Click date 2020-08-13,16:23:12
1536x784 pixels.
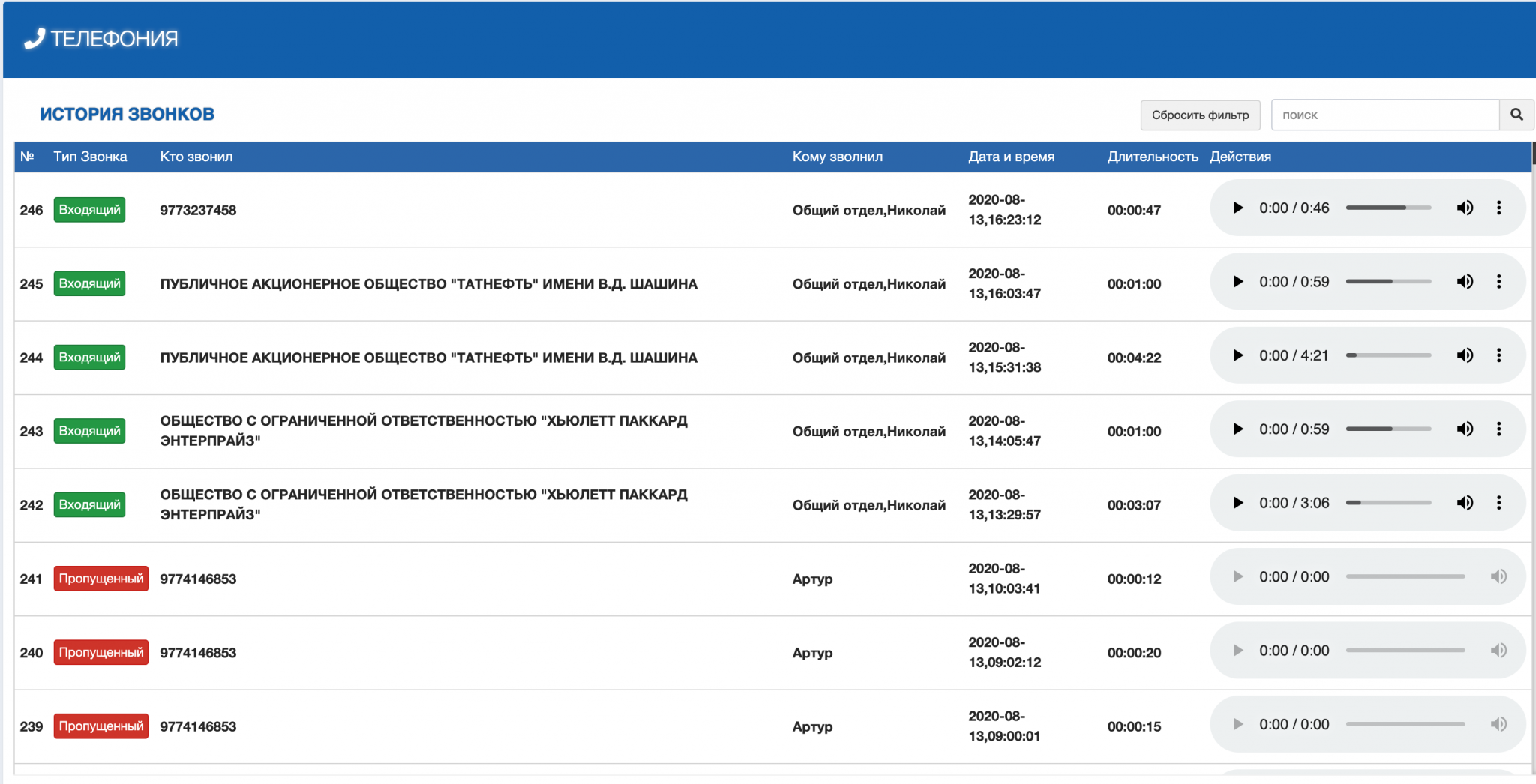1004,210
